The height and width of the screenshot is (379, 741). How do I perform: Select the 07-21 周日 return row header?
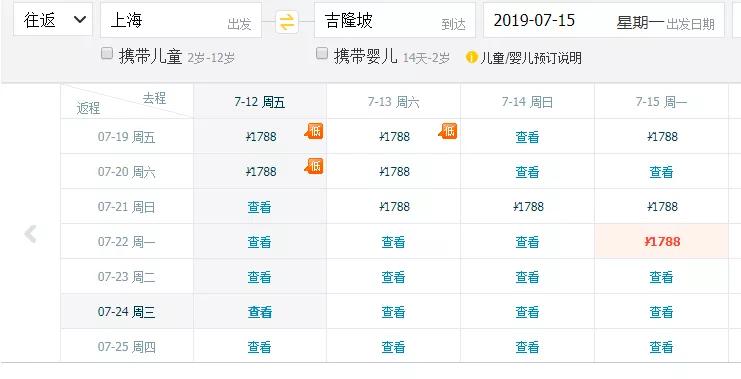click(127, 207)
